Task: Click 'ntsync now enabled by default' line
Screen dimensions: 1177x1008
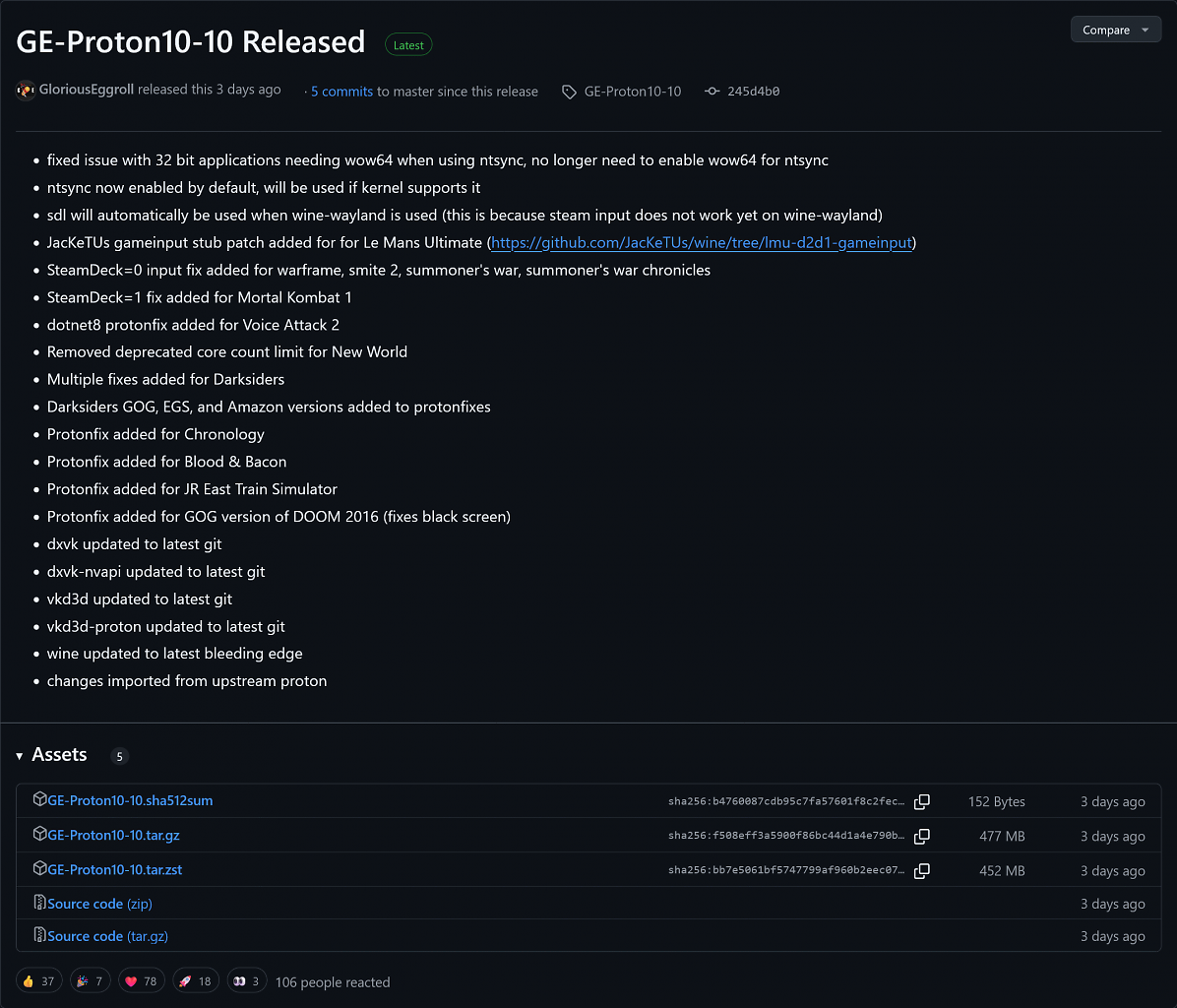Action: pyautogui.click(x=264, y=188)
